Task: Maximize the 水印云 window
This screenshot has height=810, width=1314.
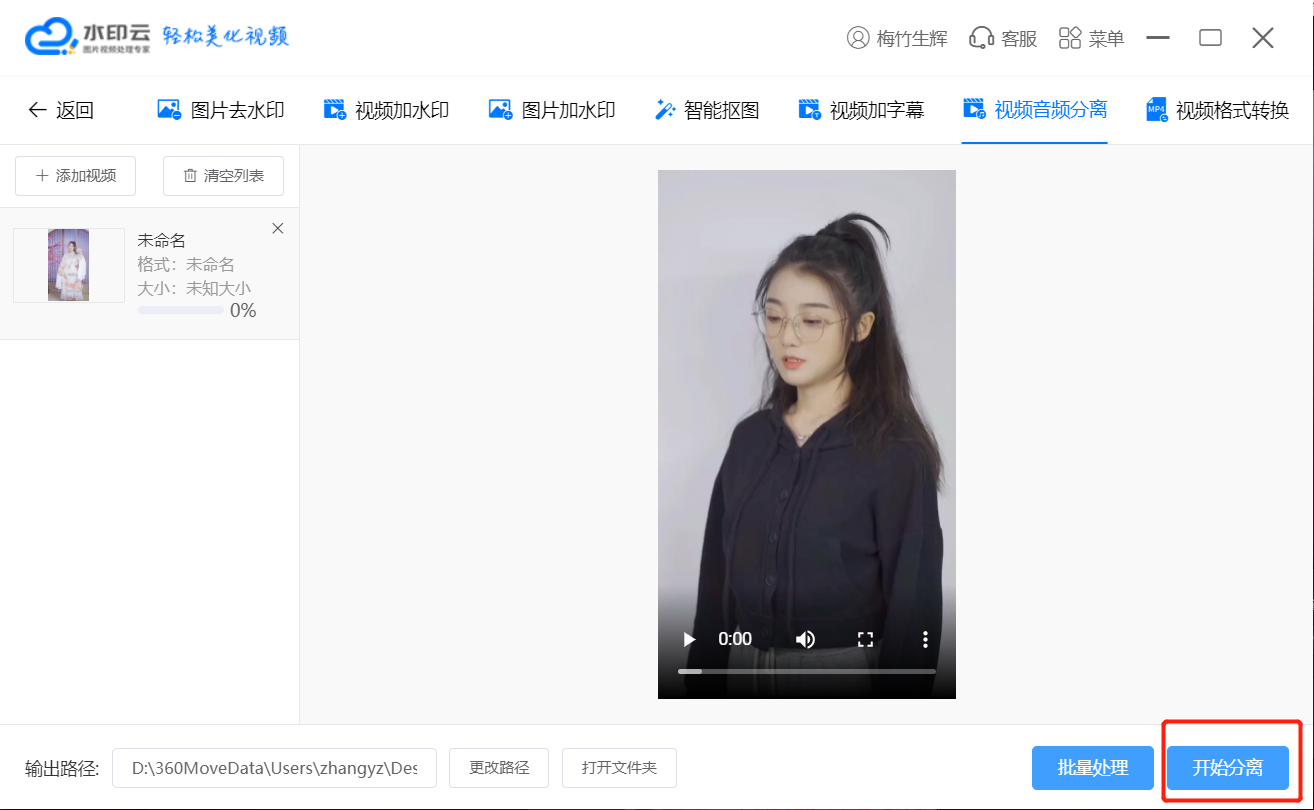Action: point(1211,38)
